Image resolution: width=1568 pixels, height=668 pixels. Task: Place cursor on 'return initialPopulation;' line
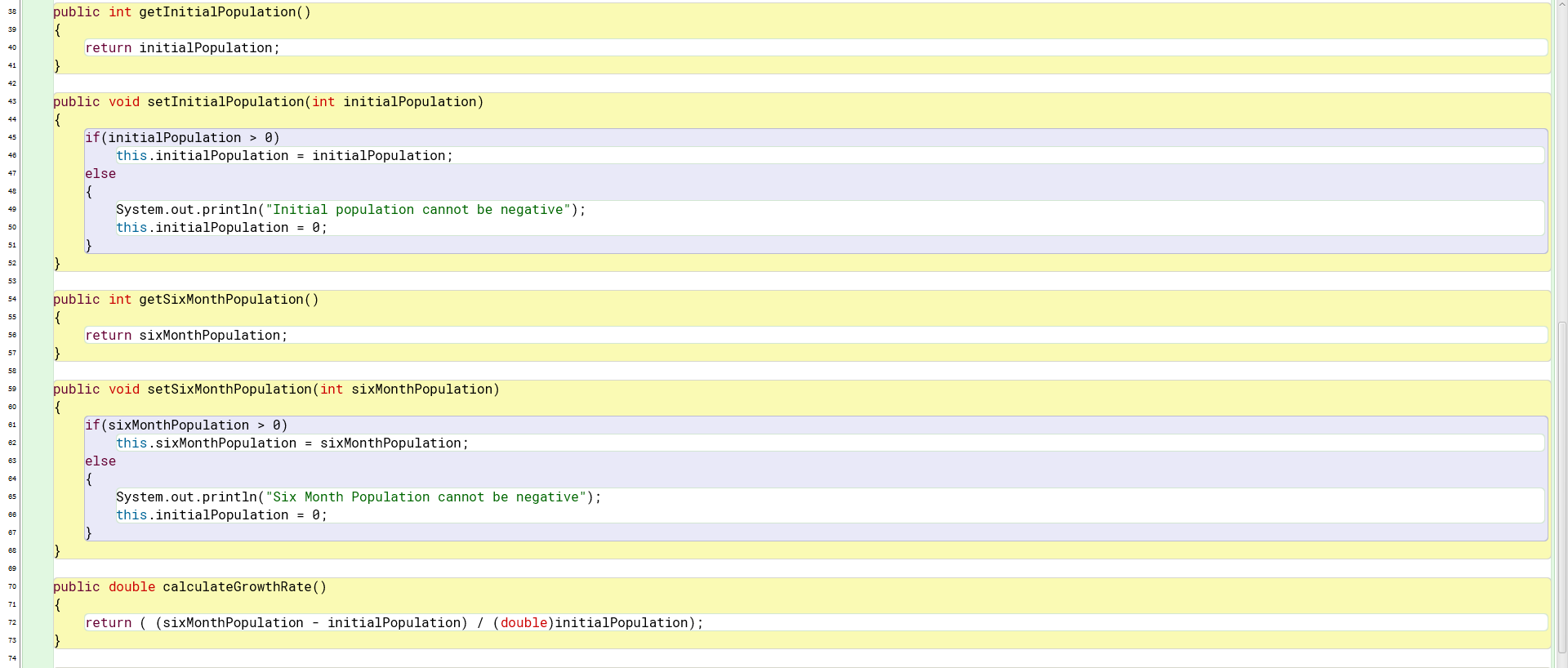coord(182,48)
